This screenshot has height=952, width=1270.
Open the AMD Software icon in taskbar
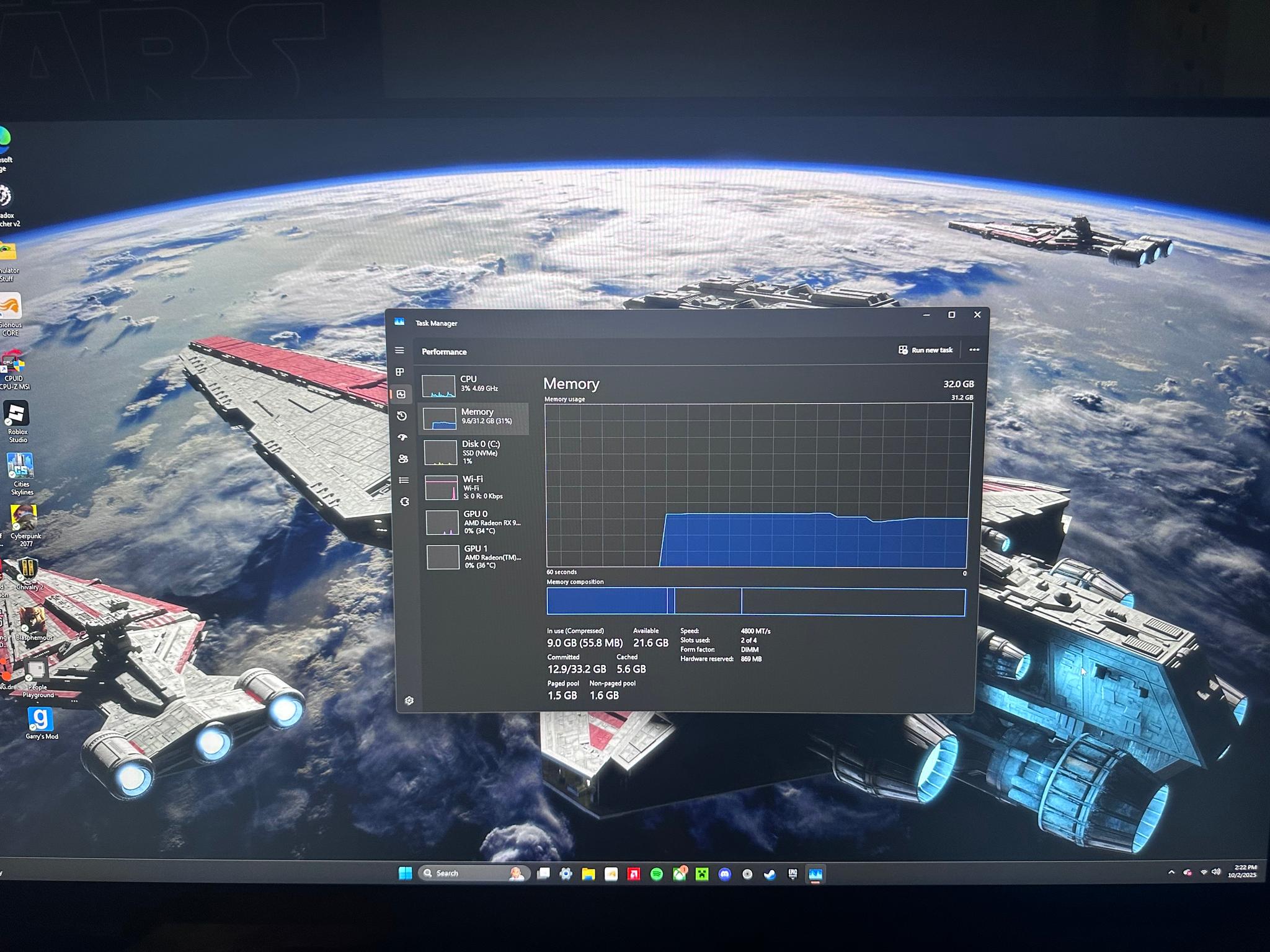click(x=634, y=874)
